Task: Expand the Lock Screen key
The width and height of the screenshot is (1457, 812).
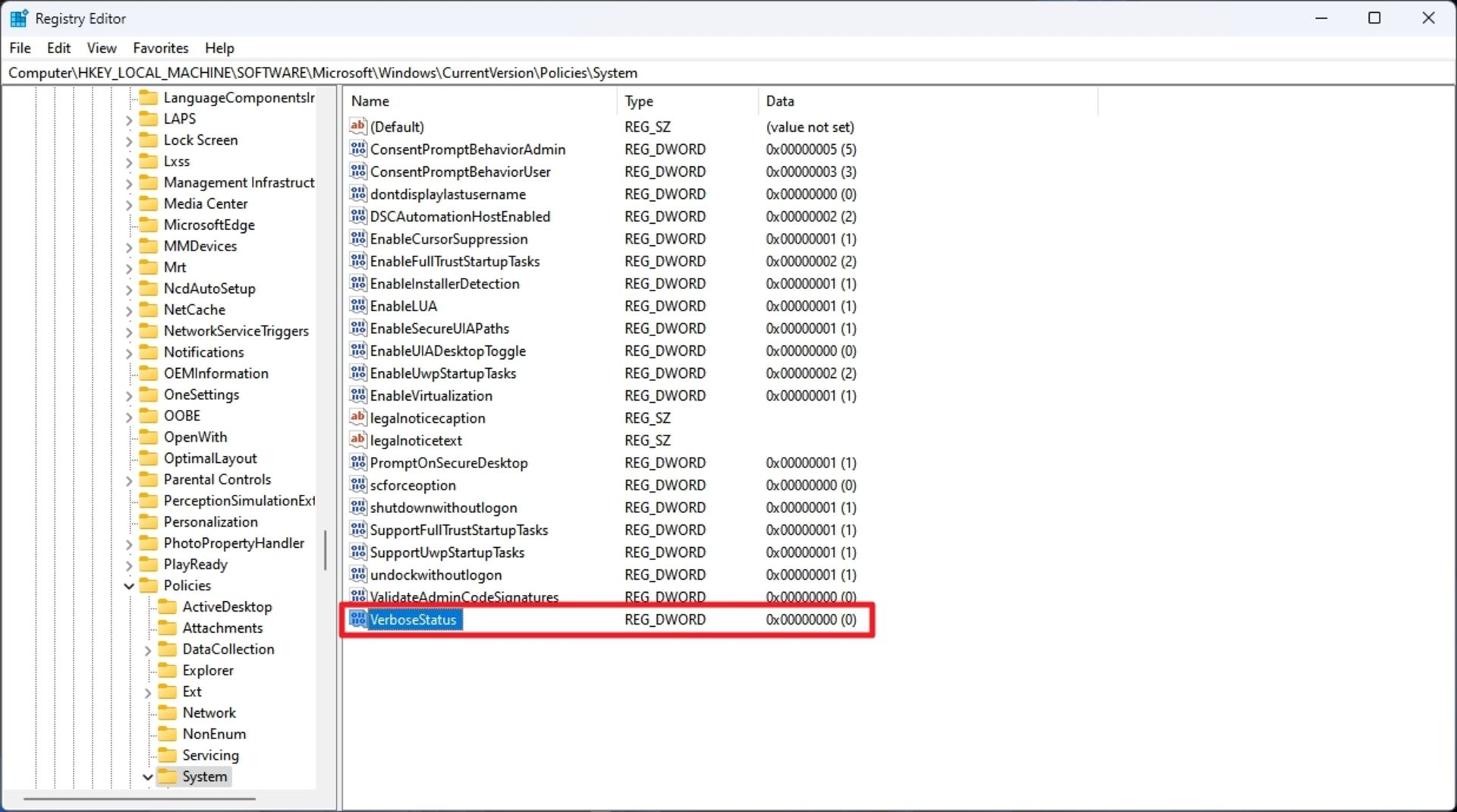Action: point(129,140)
